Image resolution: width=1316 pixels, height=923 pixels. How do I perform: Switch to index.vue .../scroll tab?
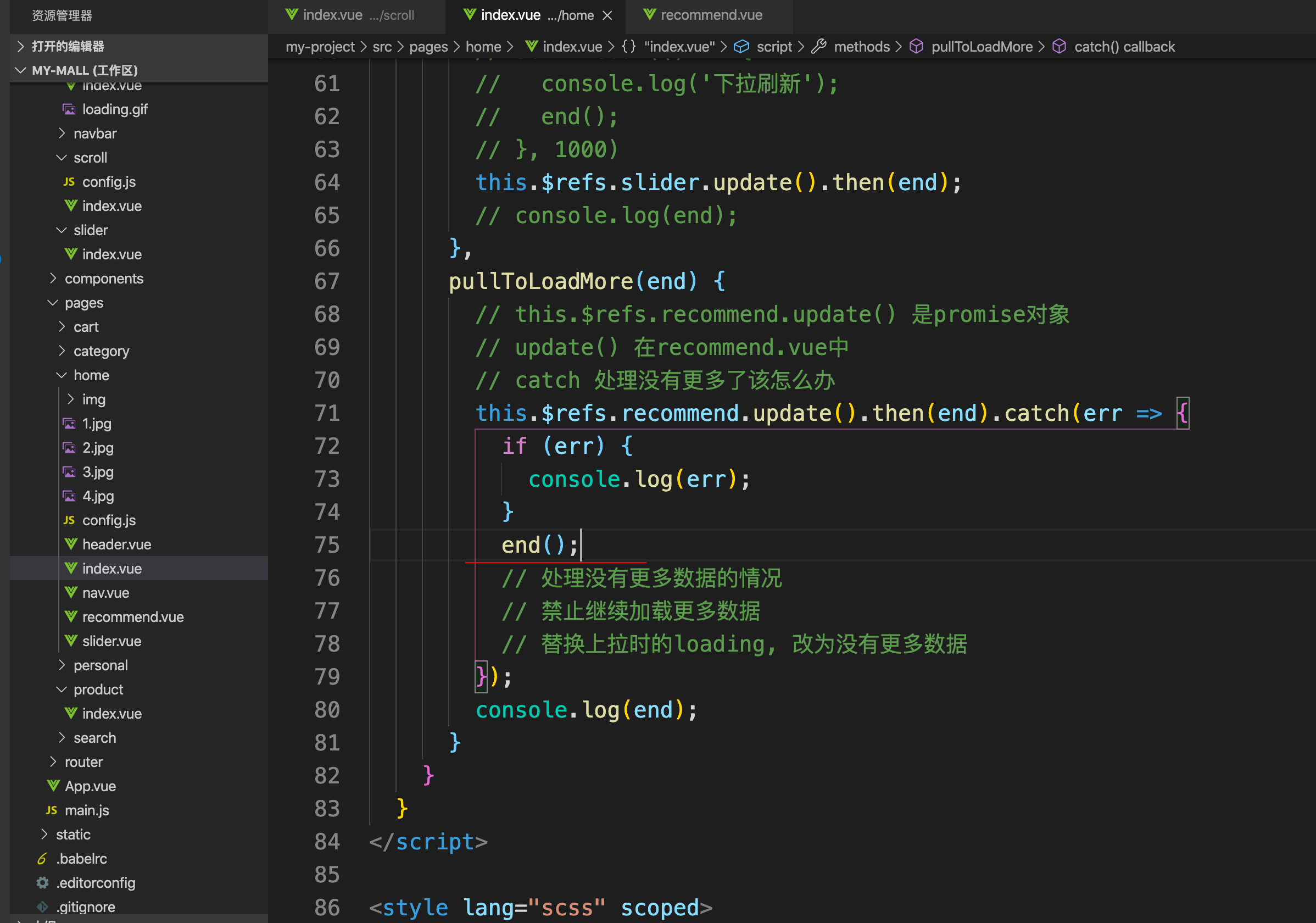[x=356, y=15]
